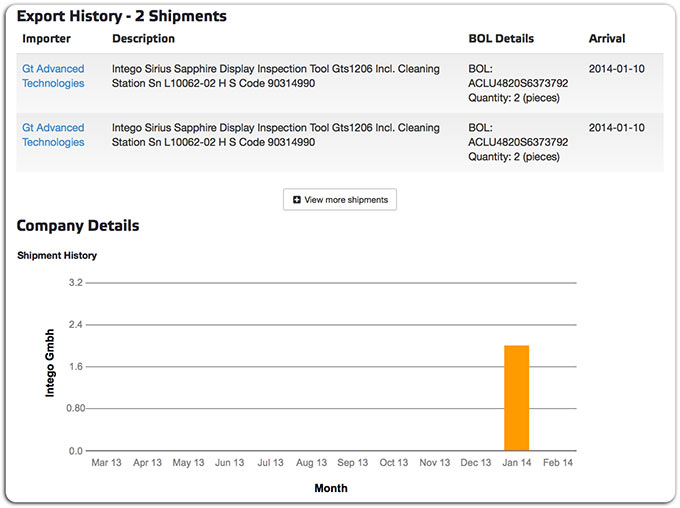The image size is (680, 508).
Task: Click the second row's 2014-01-10 arrival date
Action: (617, 128)
